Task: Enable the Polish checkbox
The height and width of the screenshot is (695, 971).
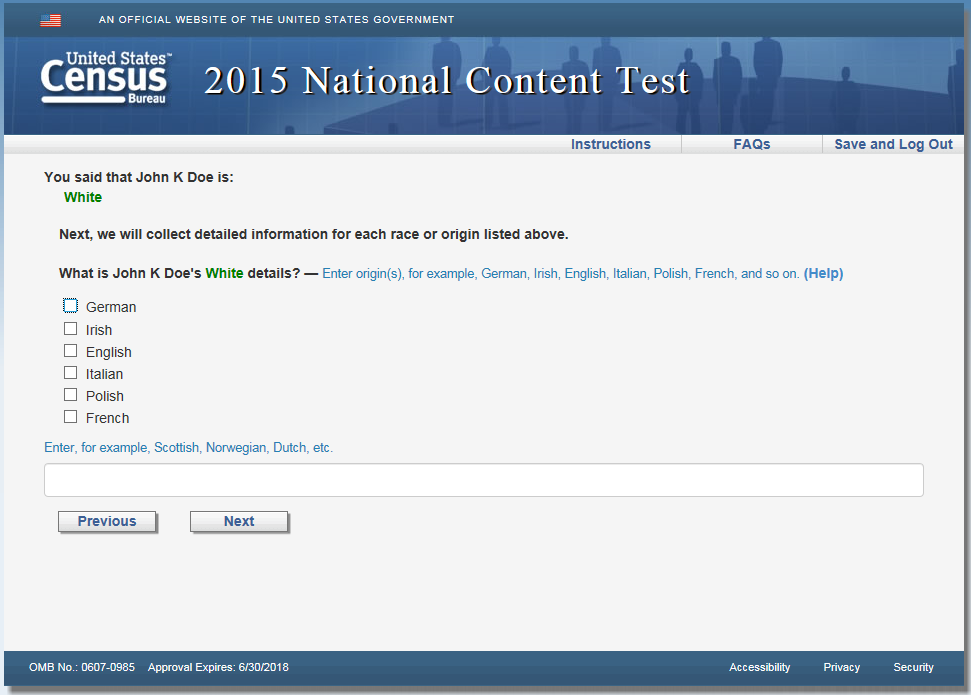Action: 71,395
